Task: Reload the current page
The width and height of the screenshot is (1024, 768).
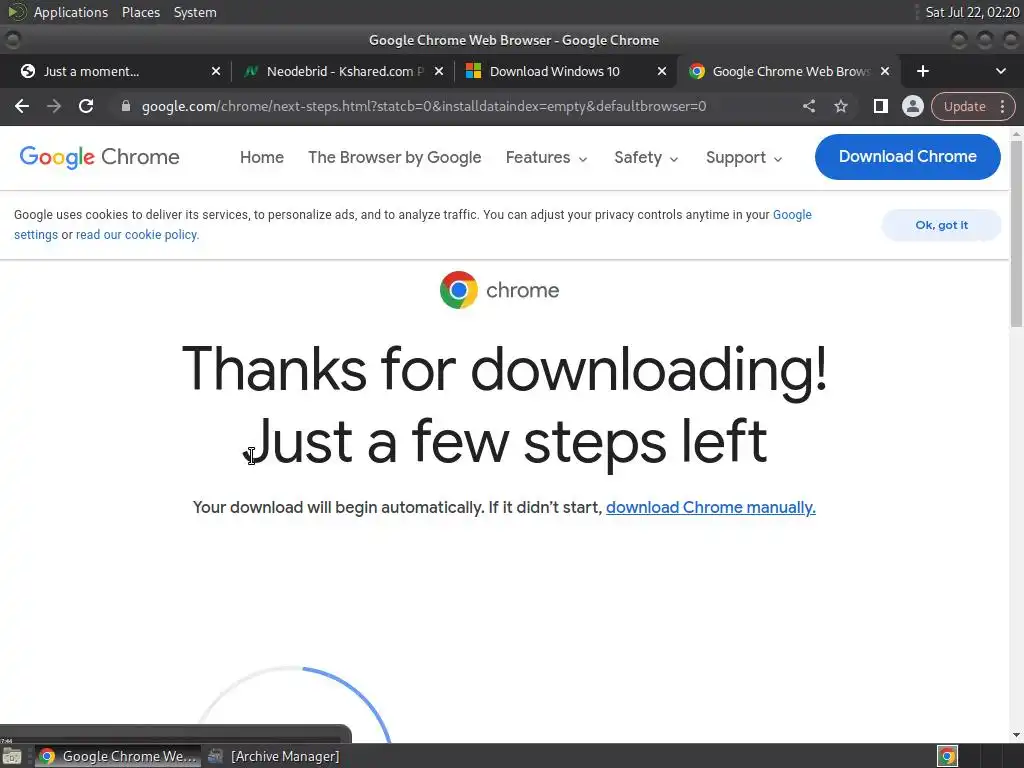Action: (86, 106)
